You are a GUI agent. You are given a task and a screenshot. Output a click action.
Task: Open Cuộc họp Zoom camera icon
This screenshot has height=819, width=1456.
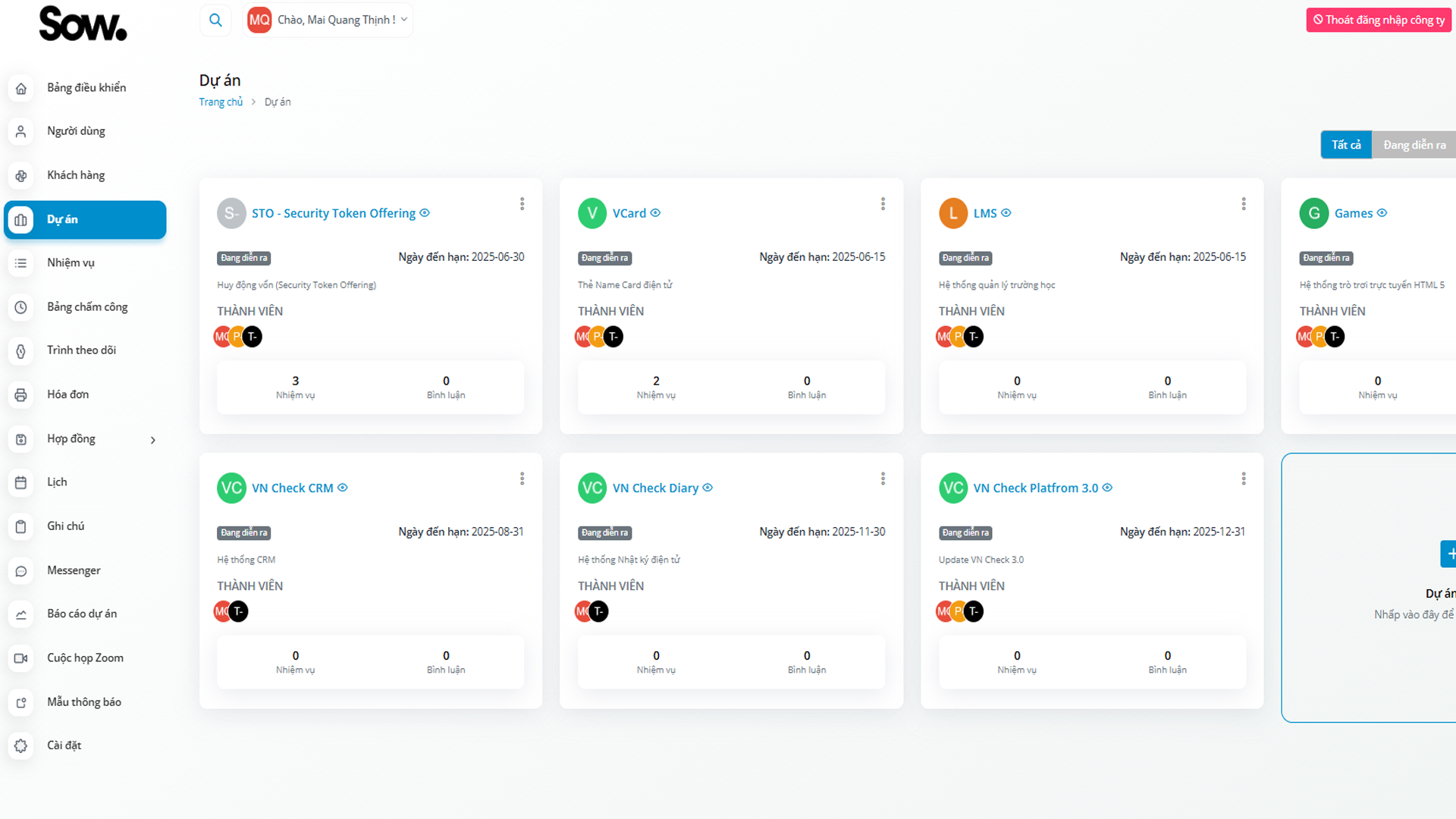[21, 658]
